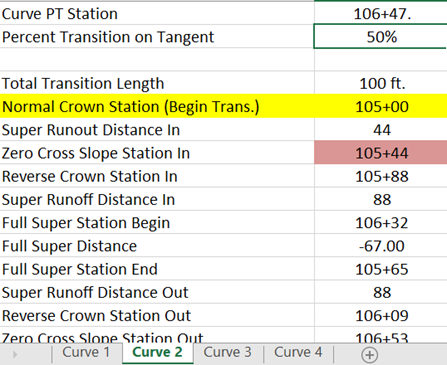Click the Reverse Crown Station In value 105+88

381,176
